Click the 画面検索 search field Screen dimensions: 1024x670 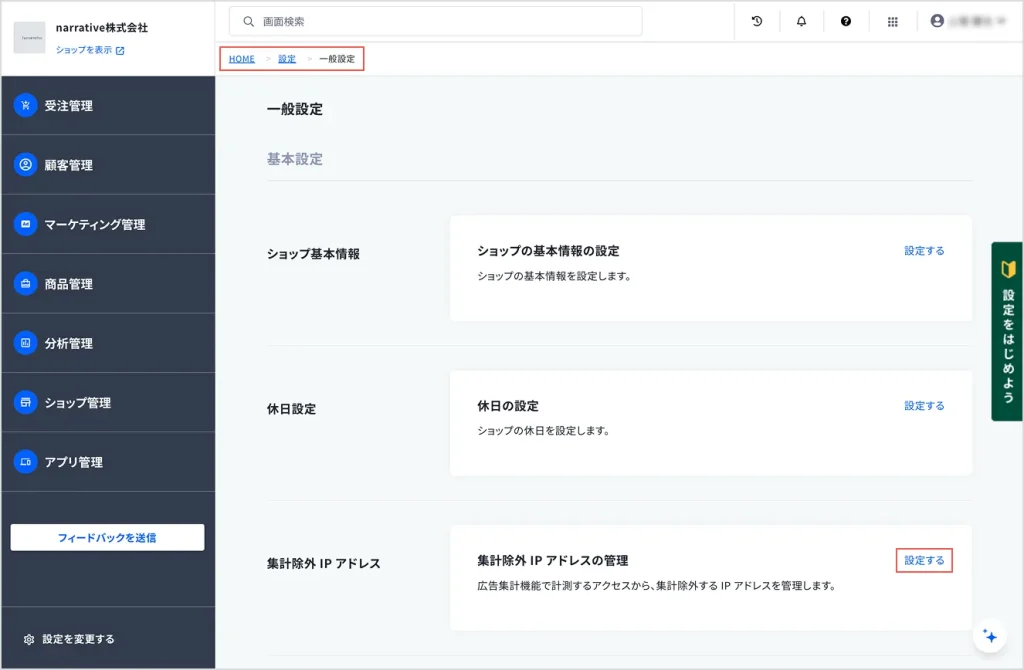click(440, 21)
